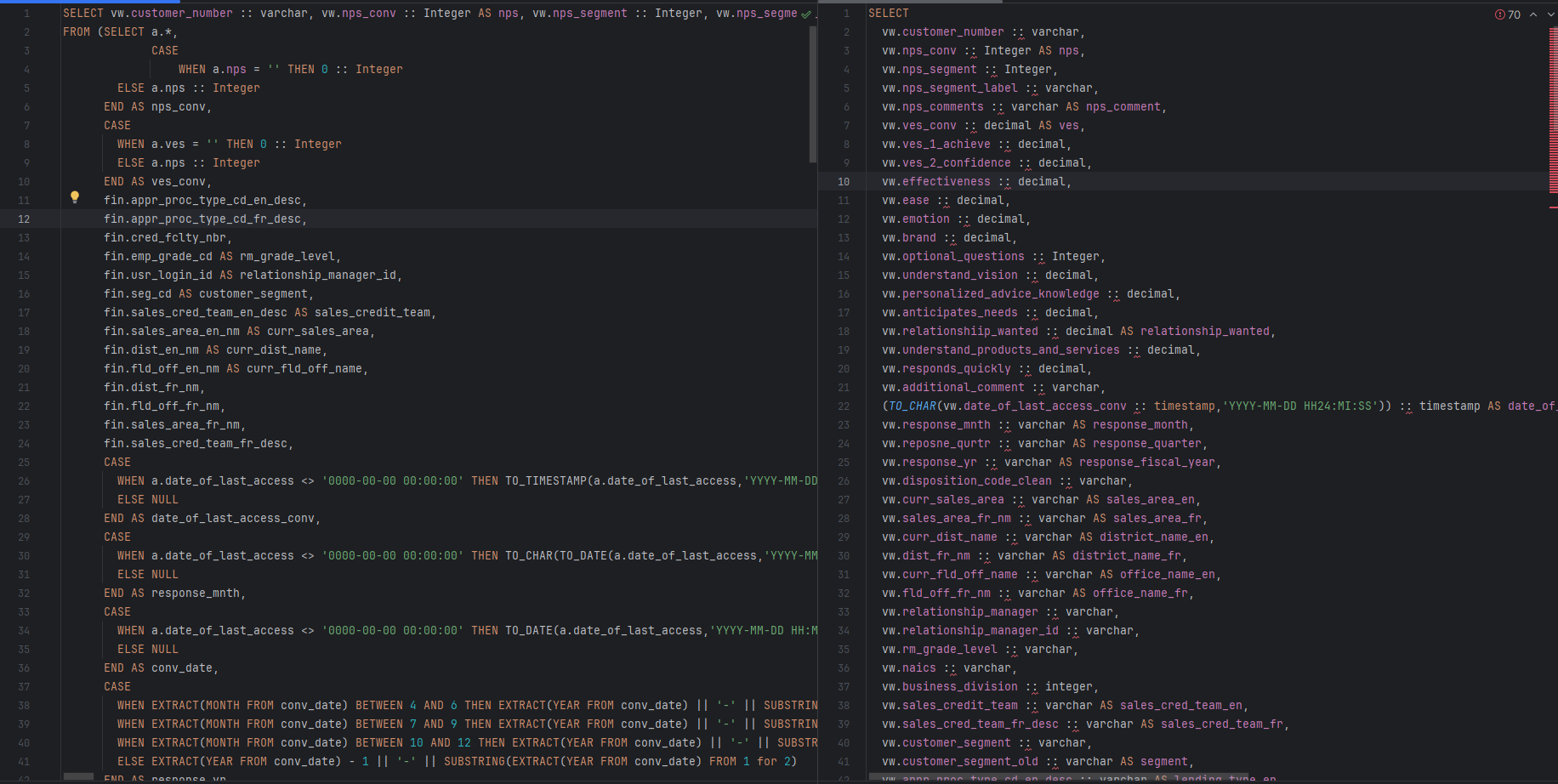Jump to next highlighted error with down arrow

(x=1549, y=14)
